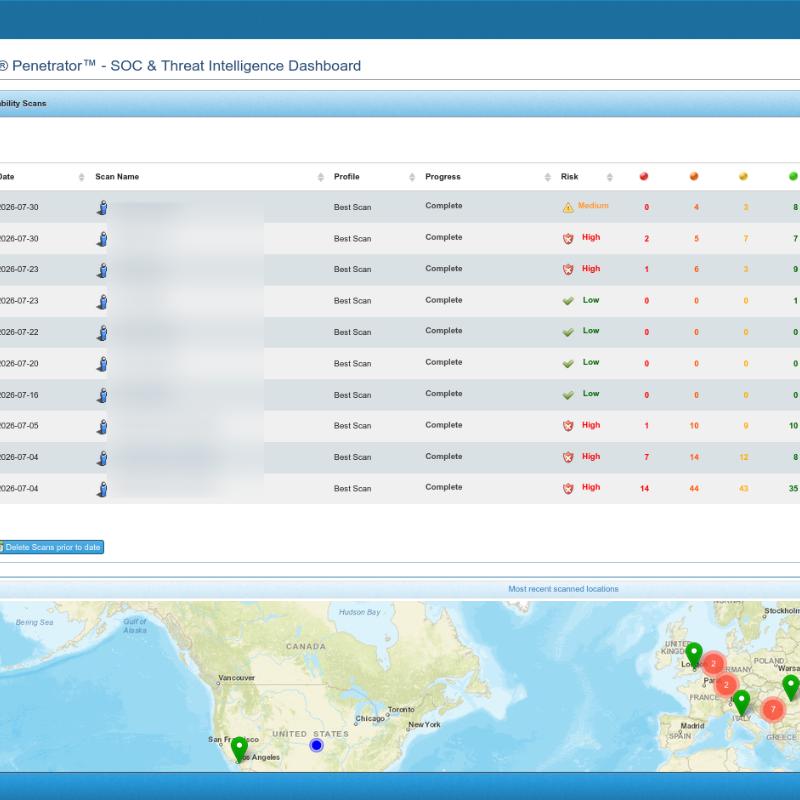Click the green checkmark icon in the 2026-07-22 row

coord(568,332)
